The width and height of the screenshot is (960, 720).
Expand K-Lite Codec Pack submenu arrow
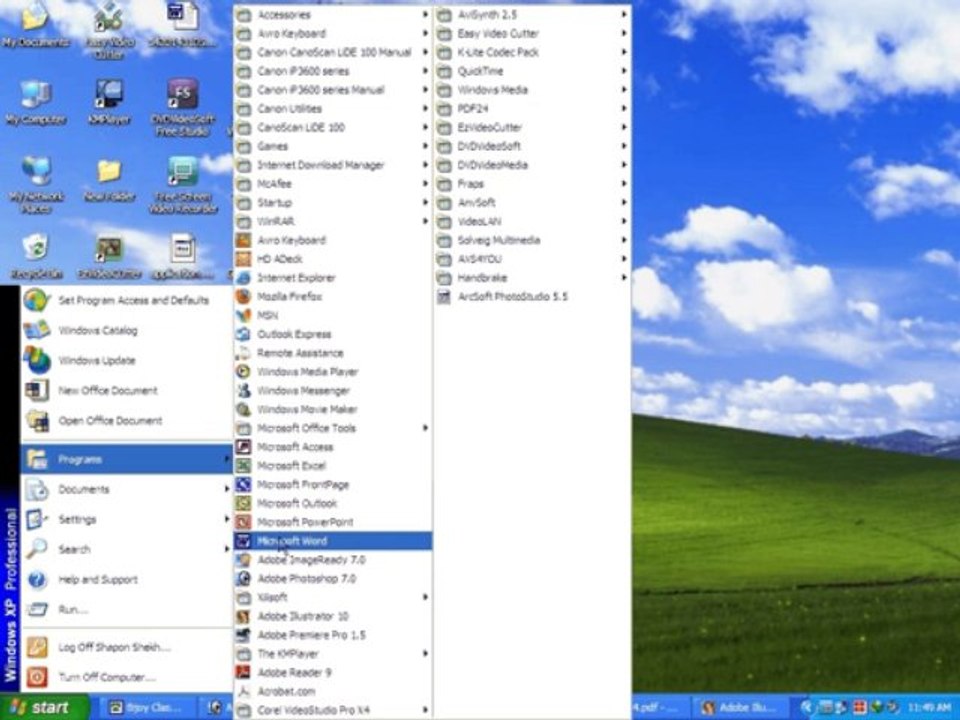[x=624, y=52]
